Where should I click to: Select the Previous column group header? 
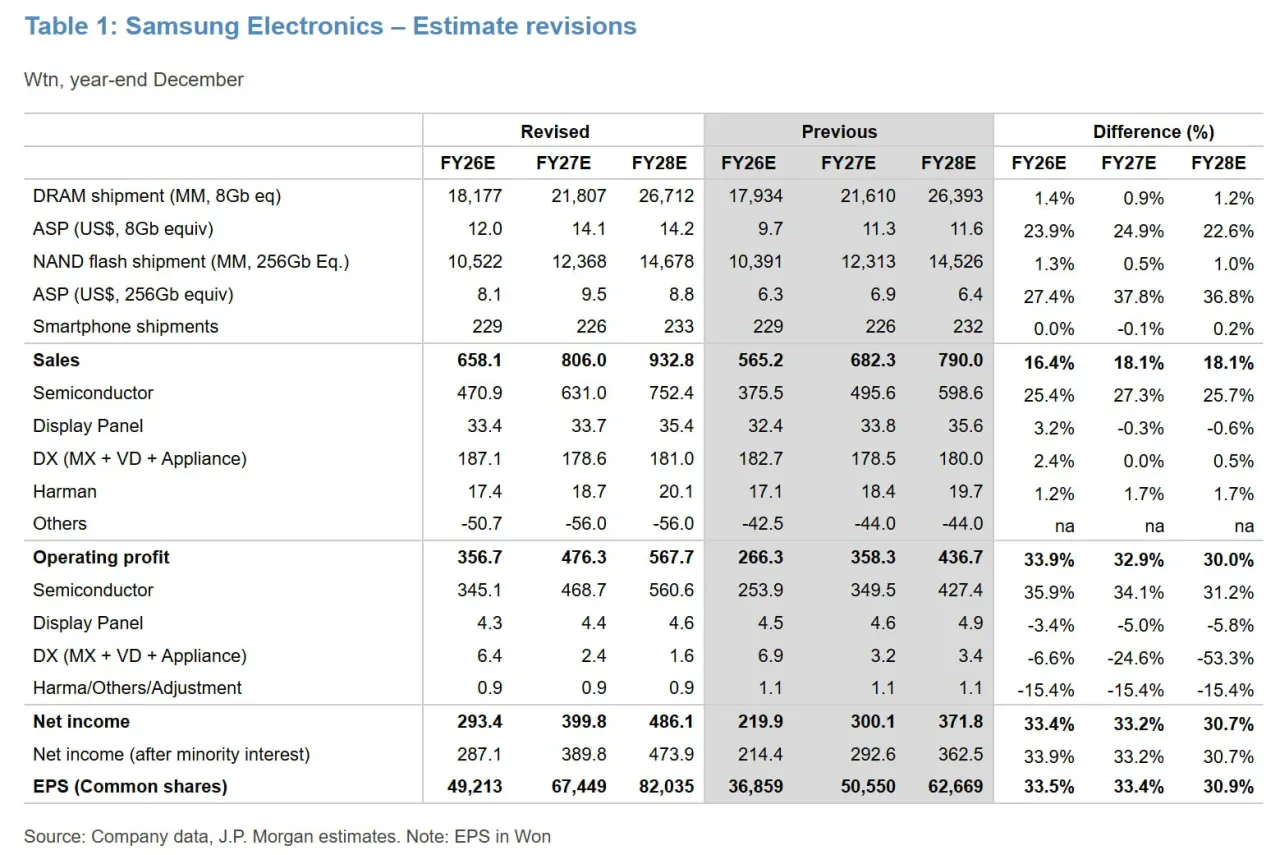click(x=839, y=131)
